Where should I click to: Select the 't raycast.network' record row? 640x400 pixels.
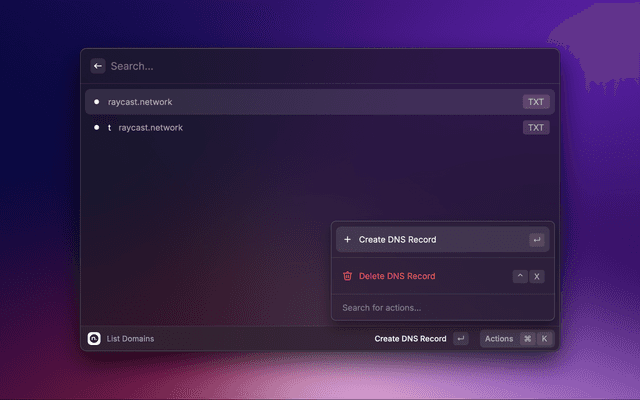[x=300, y=128]
